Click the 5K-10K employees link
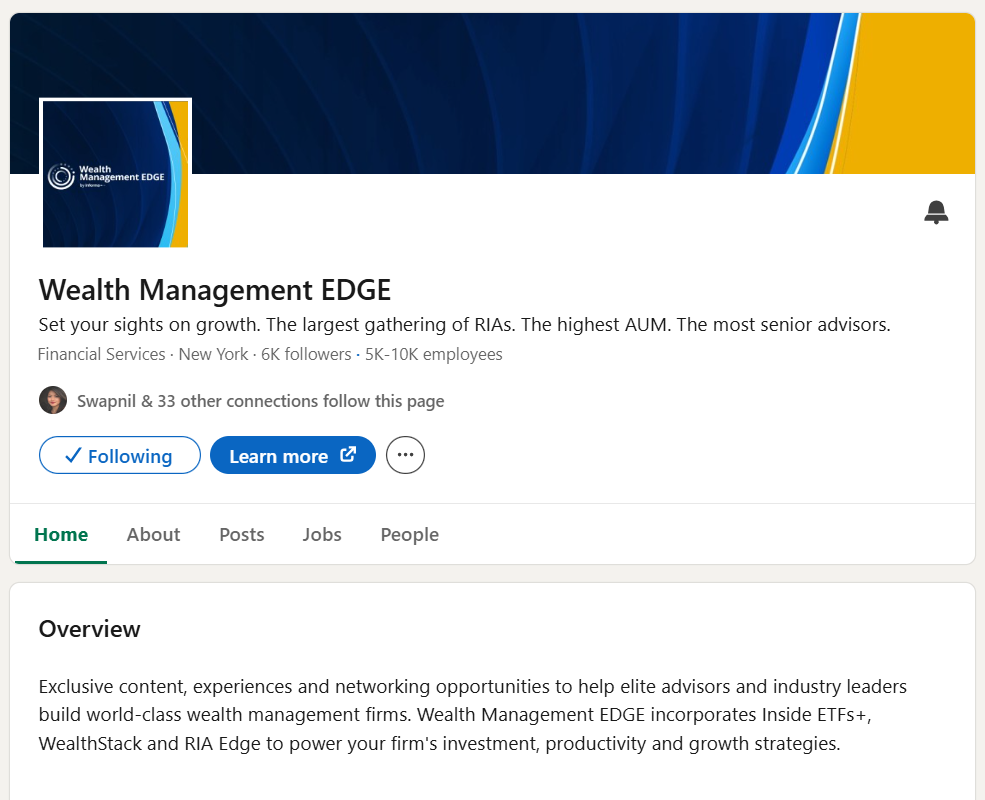985x800 pixels. point(434,355)
